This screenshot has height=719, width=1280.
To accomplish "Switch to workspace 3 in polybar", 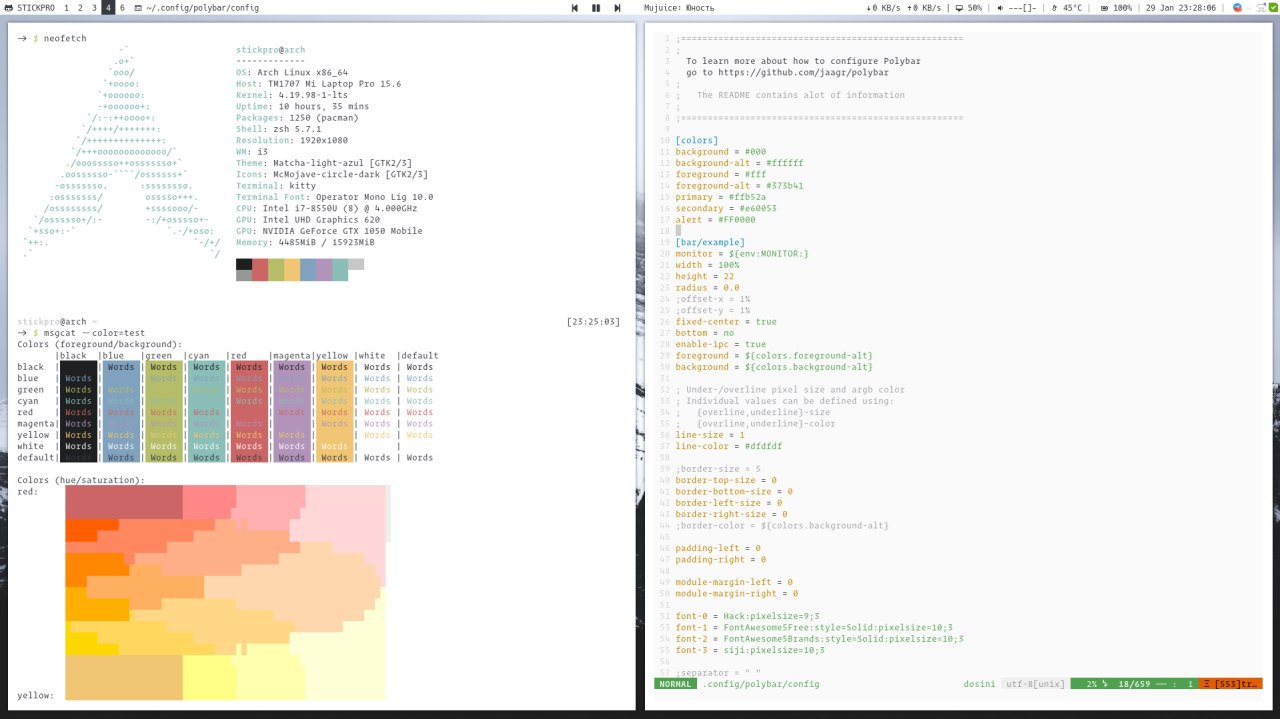I will (95, 7).
